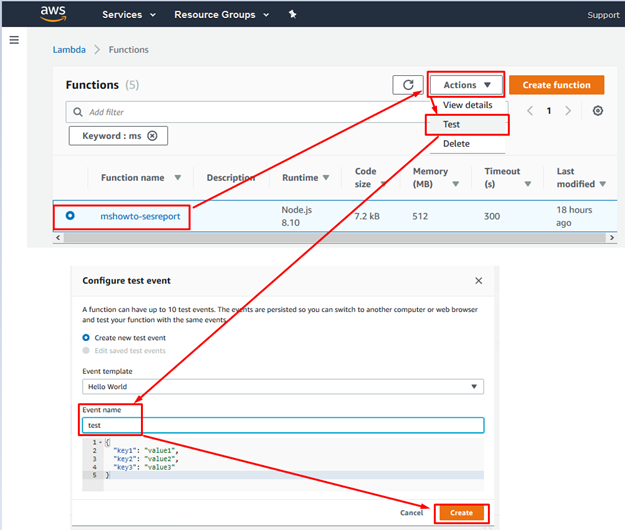Image resolution: width=625 pixels, height=530 pixels.
Task: Click the 300 timeout value cell
Action: [492, 216]
